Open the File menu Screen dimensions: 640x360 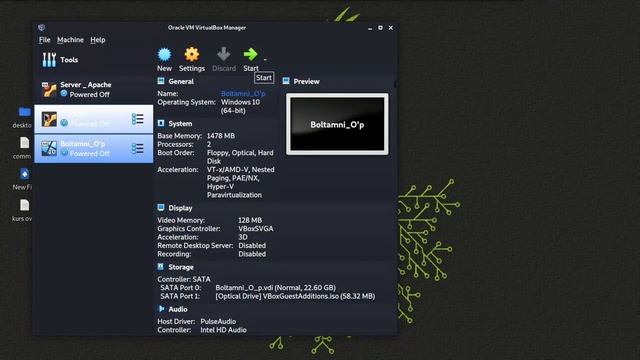(44, 40)
